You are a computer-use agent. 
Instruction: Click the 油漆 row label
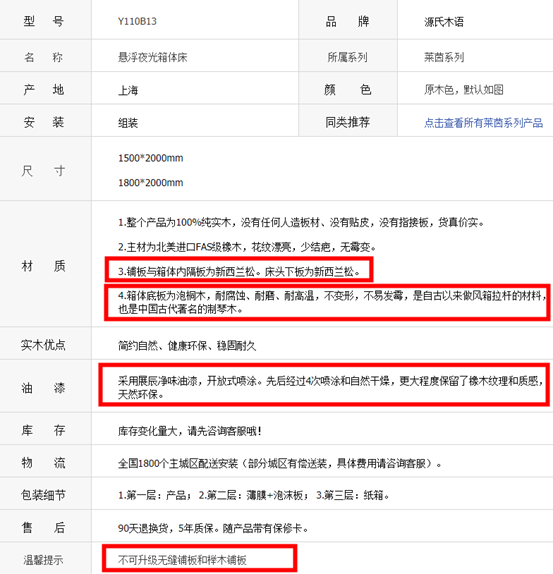click(x=44, y=388)
